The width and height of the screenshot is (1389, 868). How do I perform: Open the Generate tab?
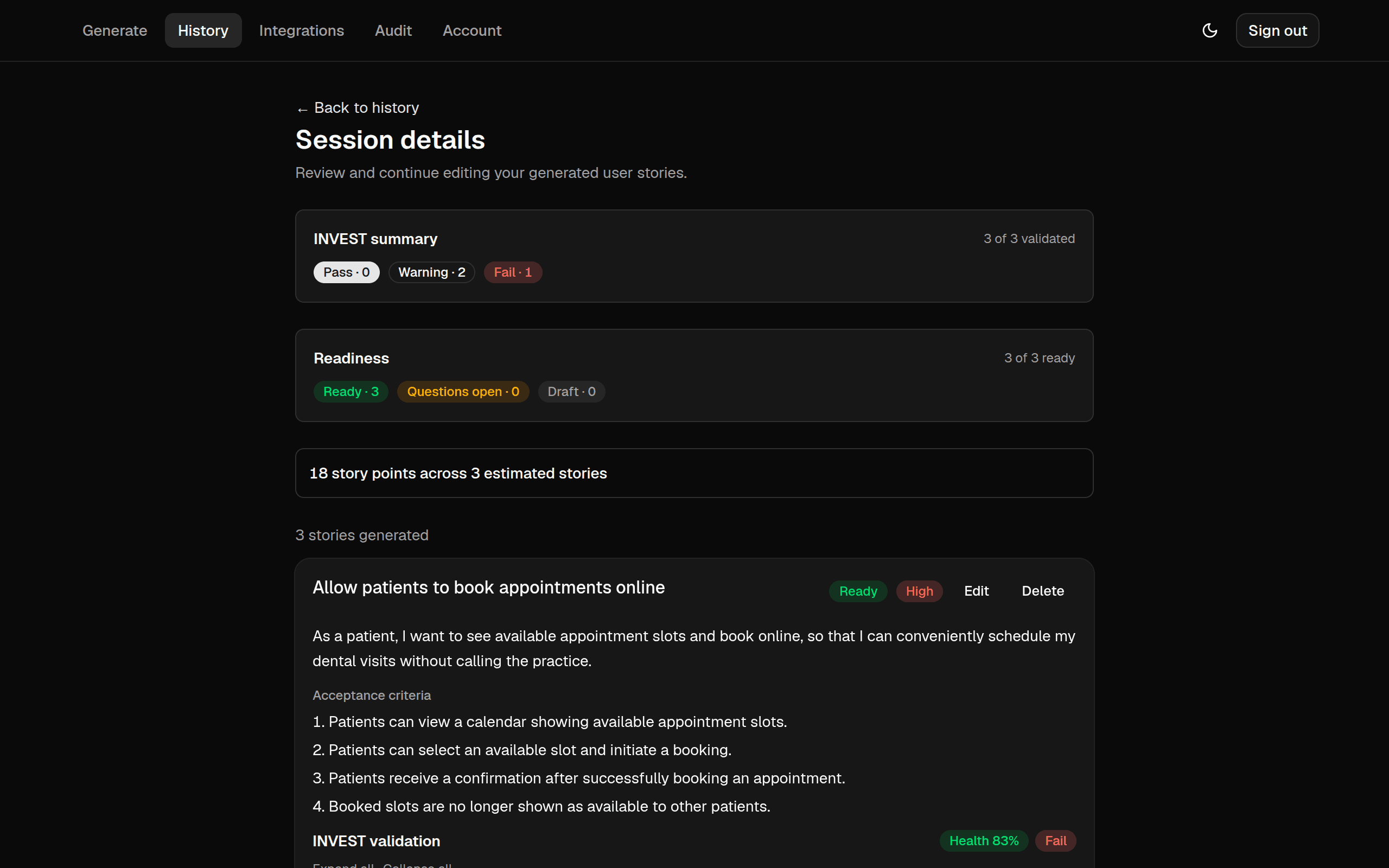(115, 30)
